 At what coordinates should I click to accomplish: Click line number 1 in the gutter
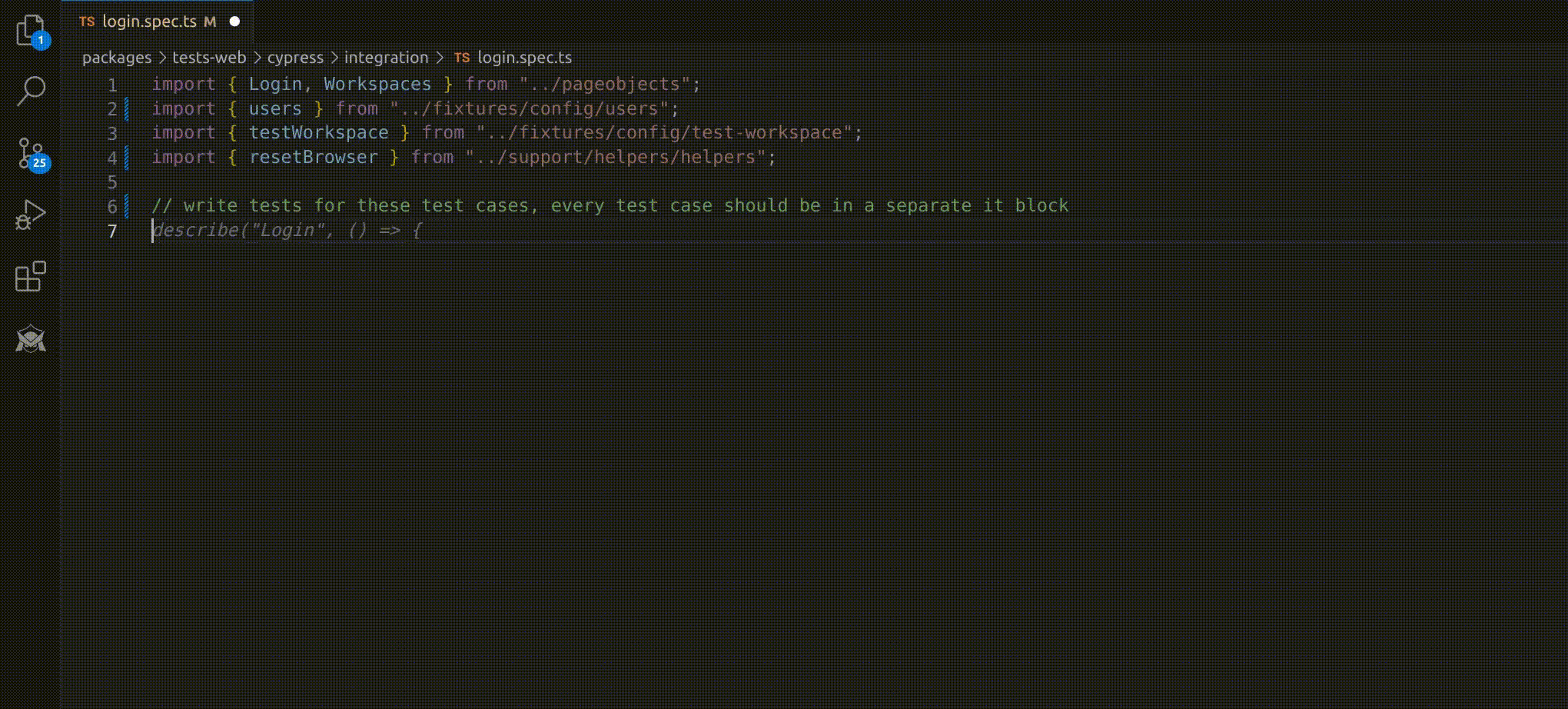[x=112, y=85]
